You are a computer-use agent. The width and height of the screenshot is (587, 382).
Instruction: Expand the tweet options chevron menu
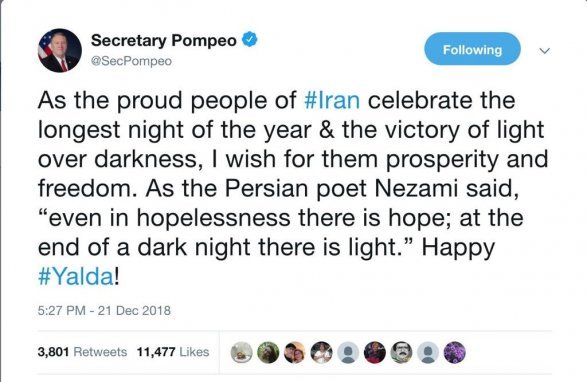click(544, 50)
